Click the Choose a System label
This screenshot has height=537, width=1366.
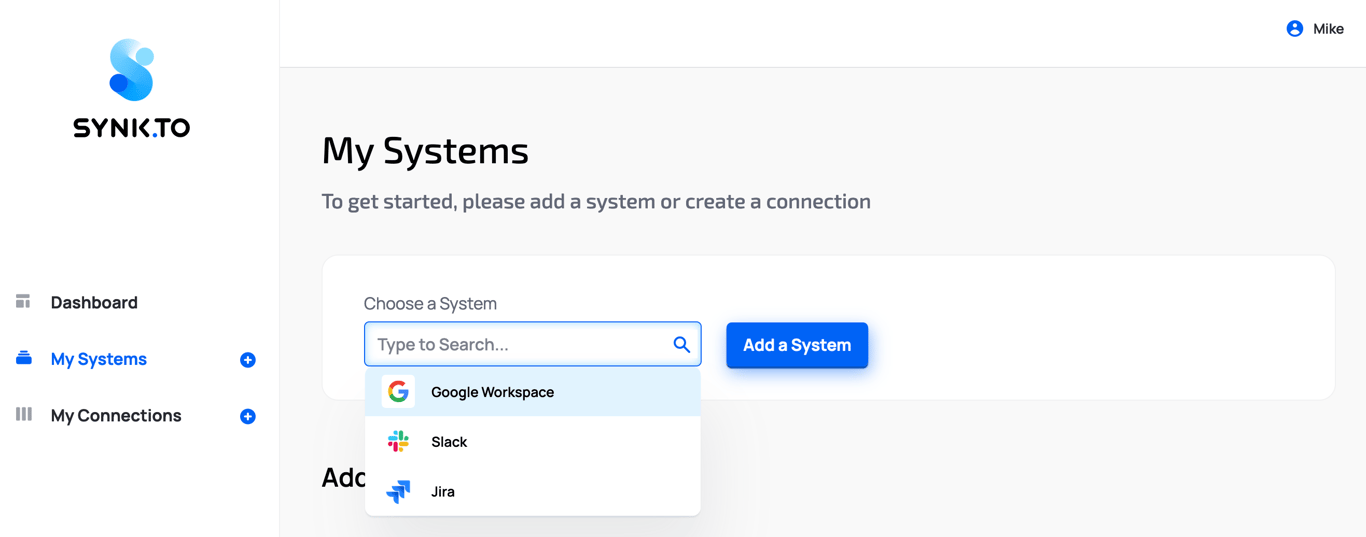click(x=430, y=303)
